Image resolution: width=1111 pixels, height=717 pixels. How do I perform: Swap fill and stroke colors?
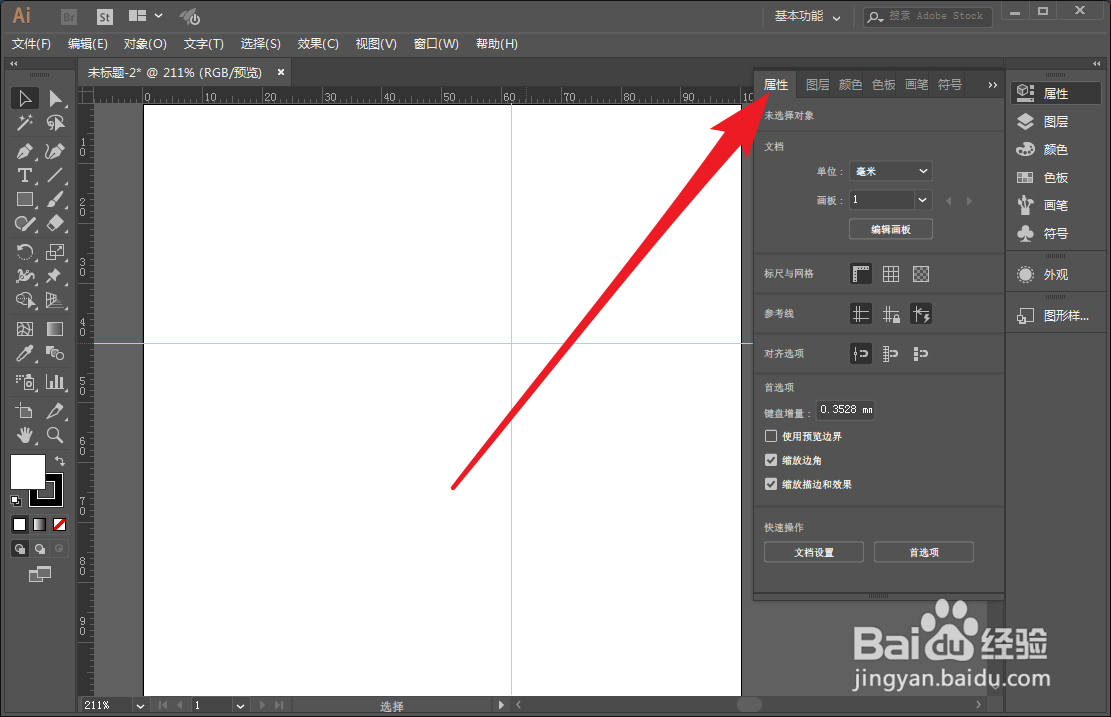[x=60, y=461]
